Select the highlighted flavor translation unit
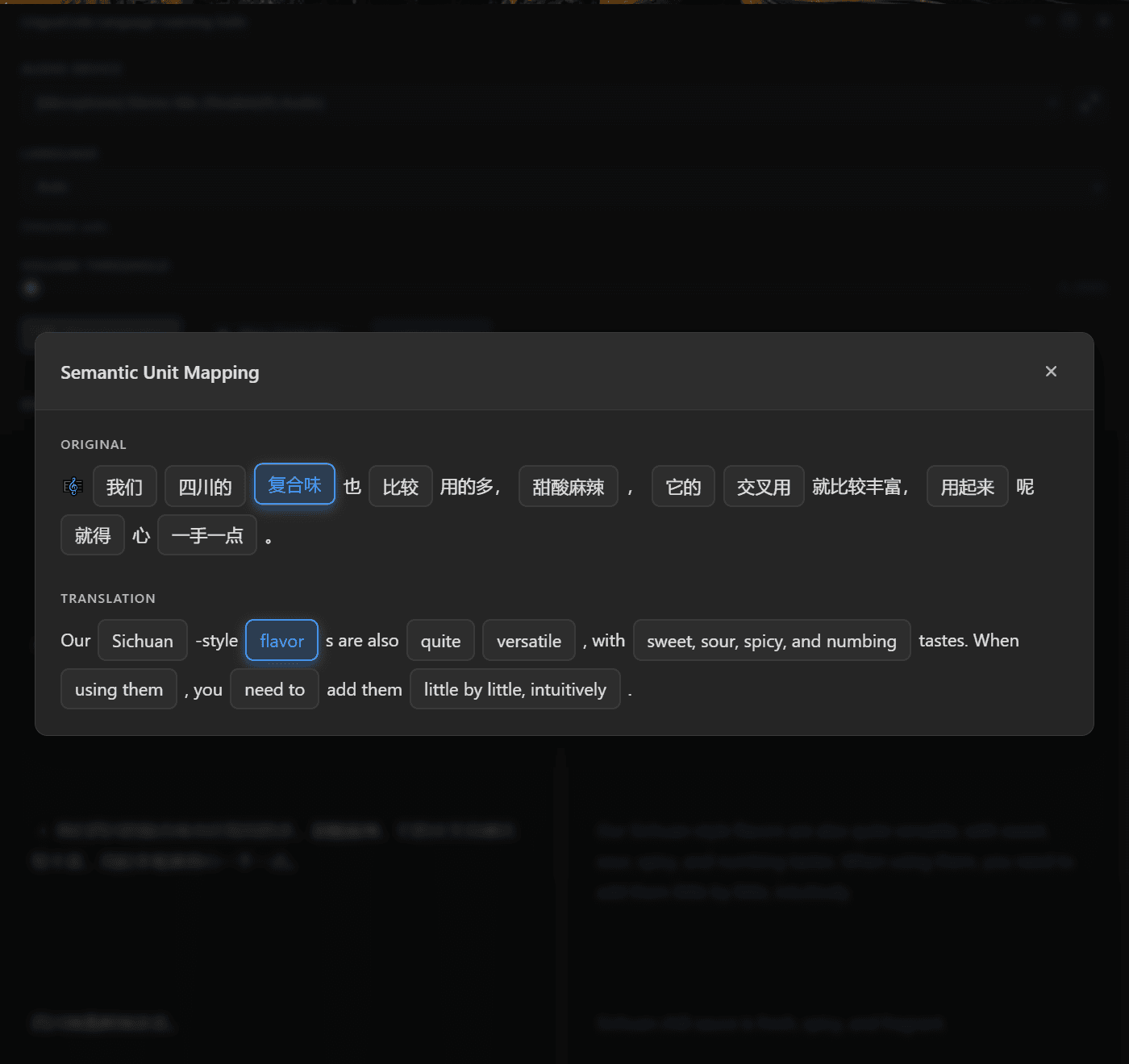The height and width of the screenshot is (1064, 1129). (281, 641)
